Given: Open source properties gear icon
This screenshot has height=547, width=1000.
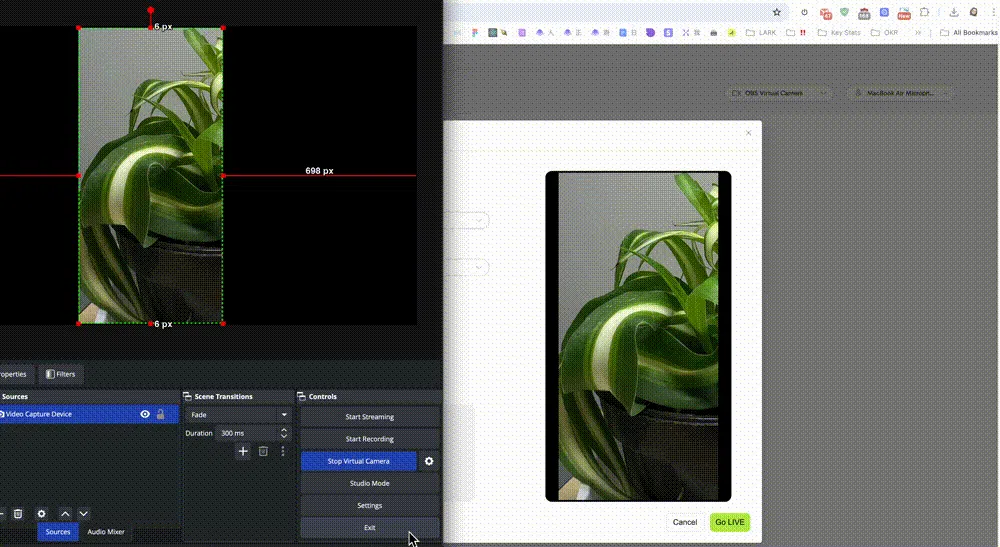Looking at the screenshot, I should coord(41,514).
